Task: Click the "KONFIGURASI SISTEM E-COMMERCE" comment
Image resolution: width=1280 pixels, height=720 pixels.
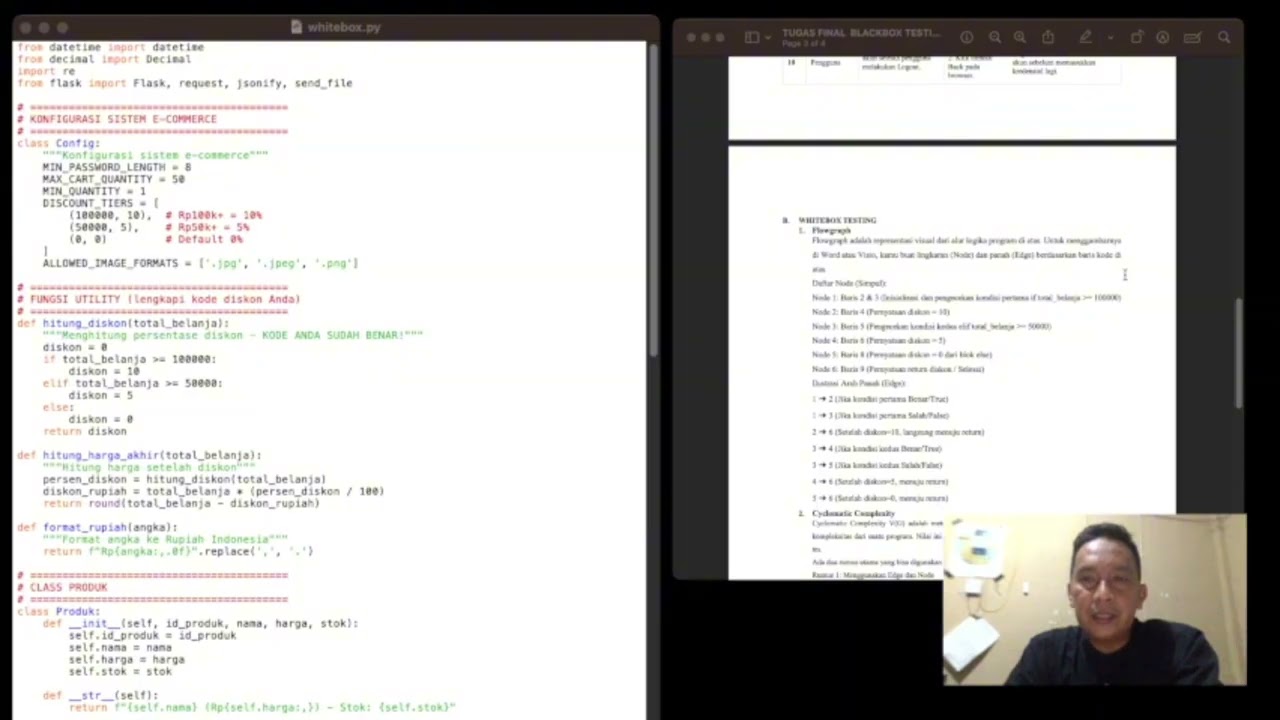Action: (117, 119)
